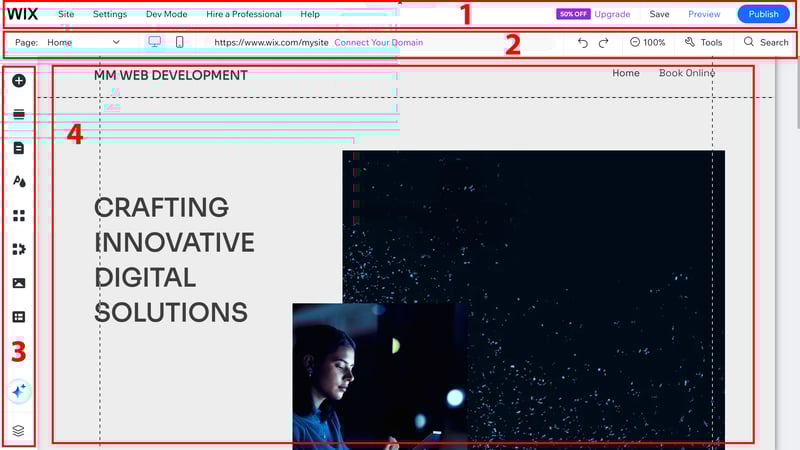This screenshot has height=450, width=800.
Task: Open the Site menu
Action: pos(66,14)
